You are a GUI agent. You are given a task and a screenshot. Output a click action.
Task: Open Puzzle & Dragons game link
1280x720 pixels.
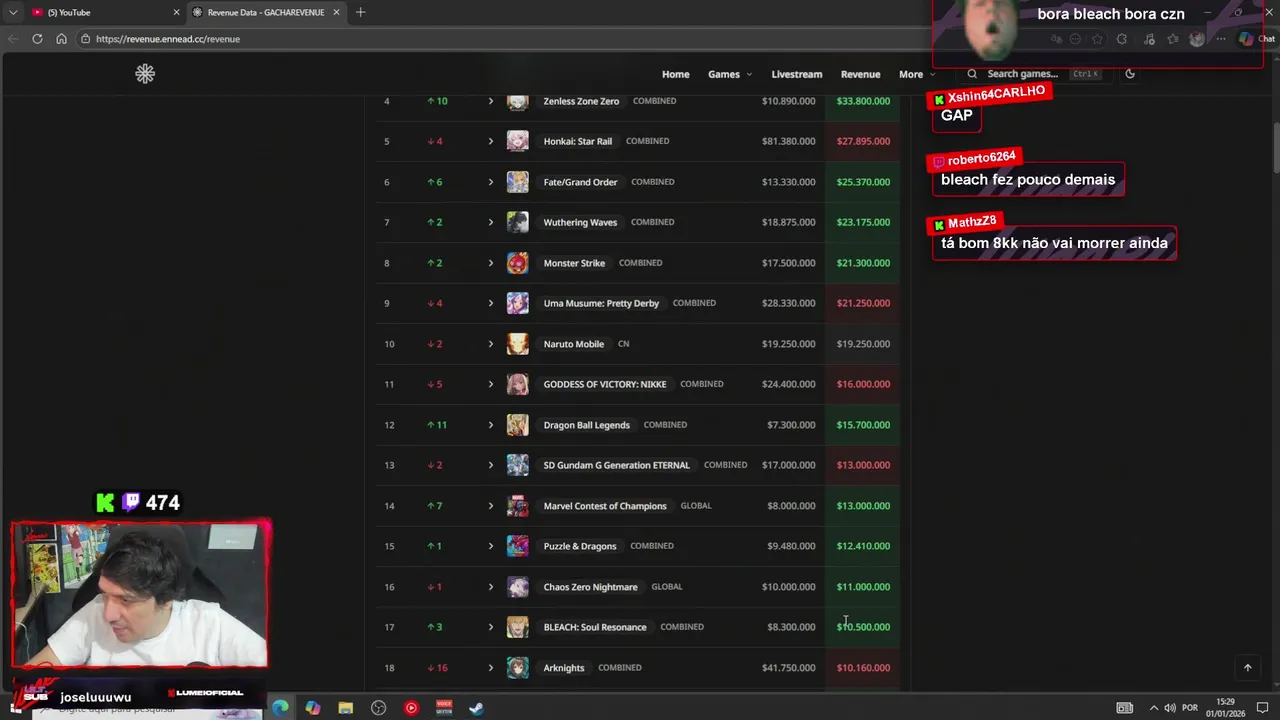pyautogui.click(x=580, y=546)
